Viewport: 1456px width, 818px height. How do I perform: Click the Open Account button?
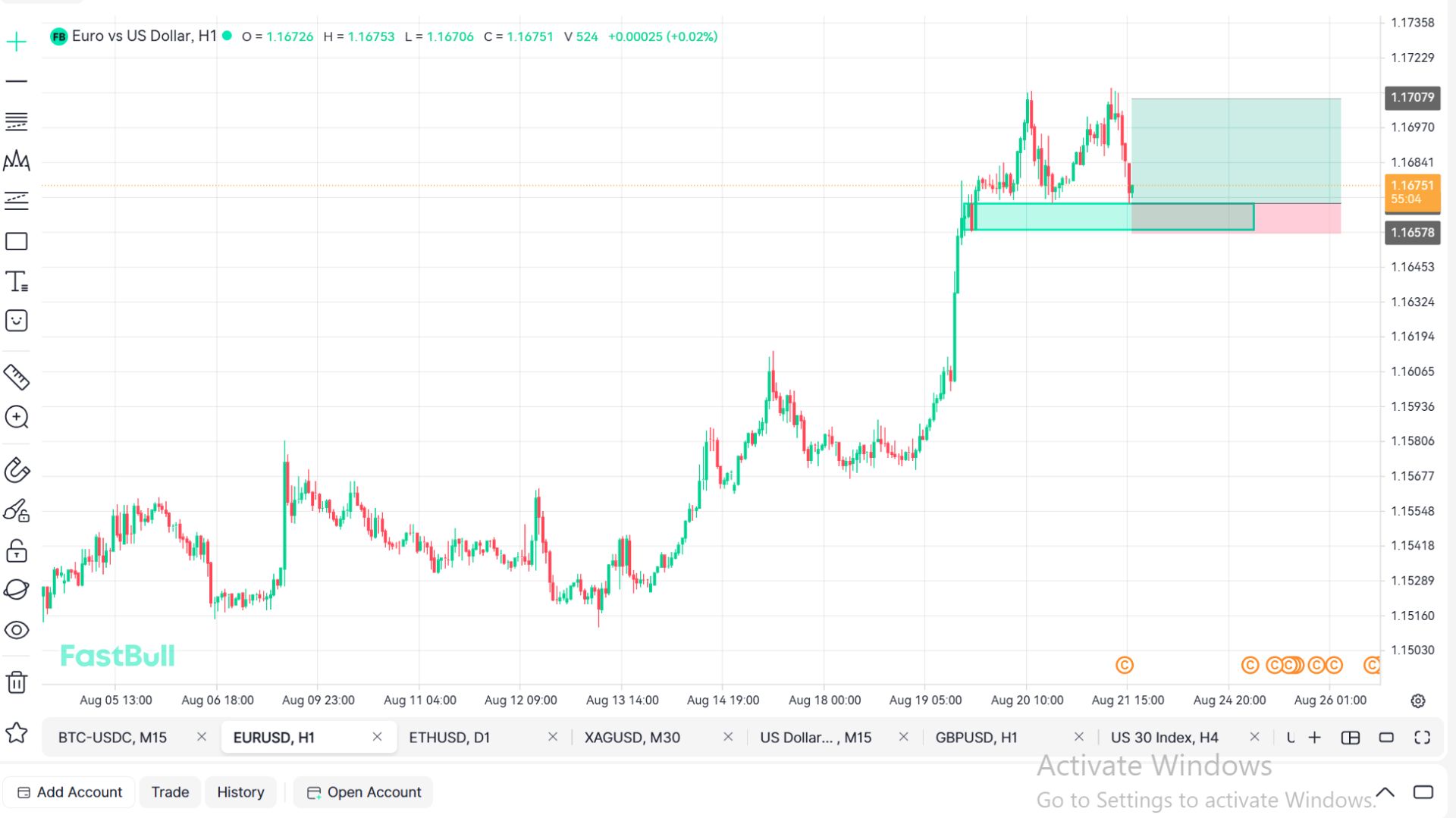tap(364, 792)
